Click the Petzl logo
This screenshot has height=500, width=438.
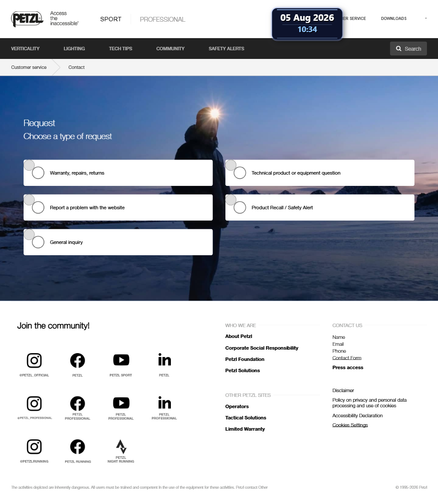27,19
